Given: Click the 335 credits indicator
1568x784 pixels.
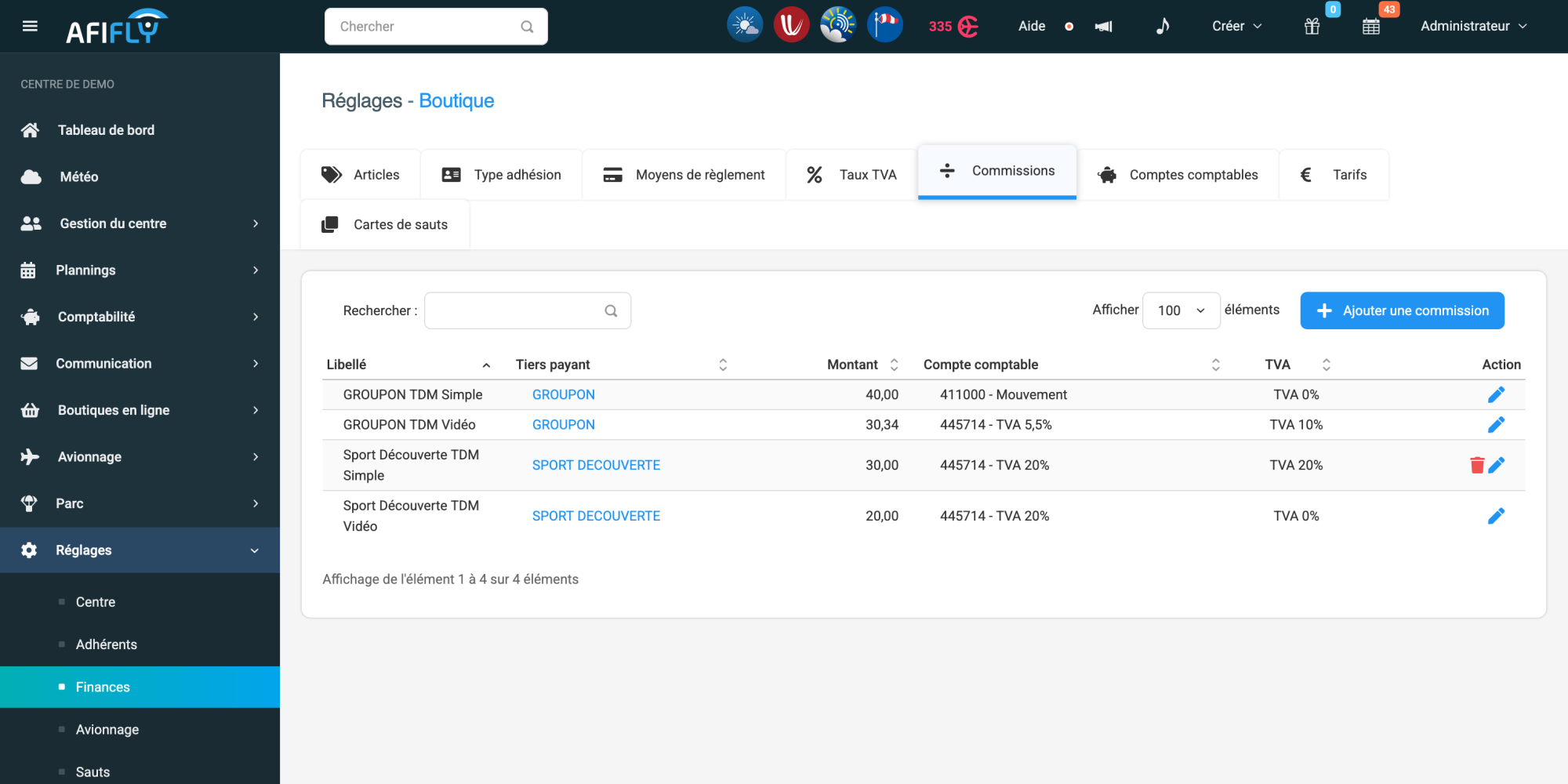Looking at the screenshot, I should pos(953,27).
